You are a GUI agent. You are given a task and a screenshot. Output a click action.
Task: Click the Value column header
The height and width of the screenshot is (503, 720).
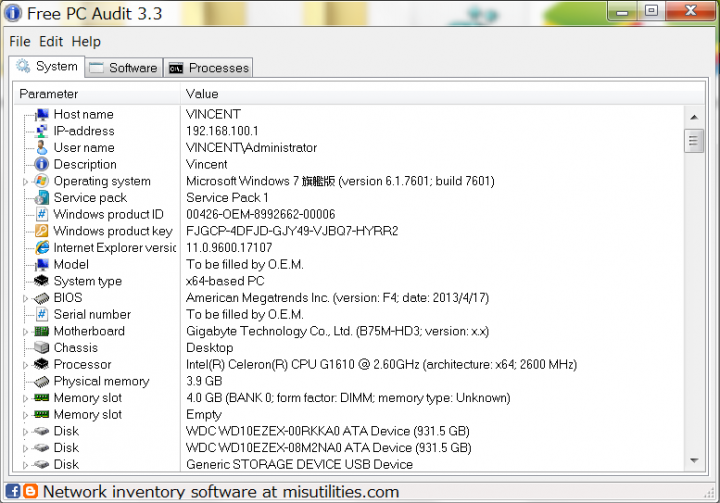click(443, 94)
